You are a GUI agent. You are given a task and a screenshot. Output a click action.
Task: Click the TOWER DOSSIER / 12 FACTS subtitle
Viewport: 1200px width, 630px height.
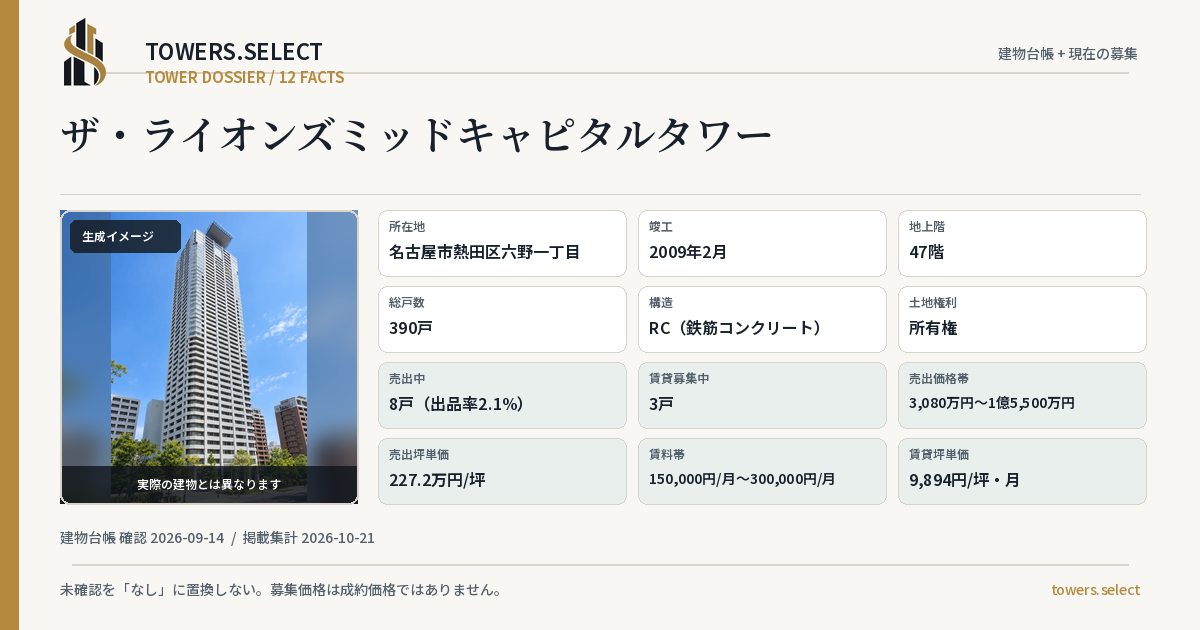245,77
